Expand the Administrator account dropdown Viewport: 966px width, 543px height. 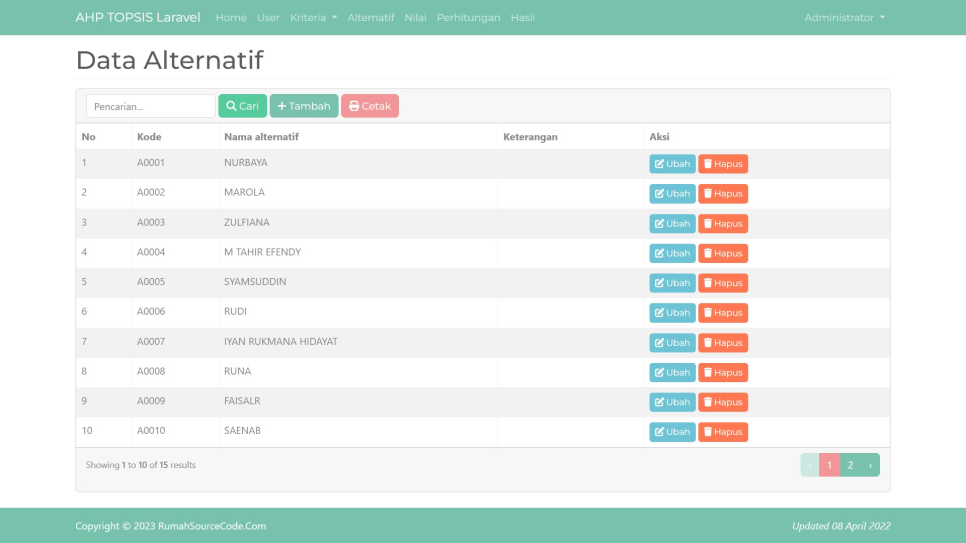pyautogui.click(x=845, y=17)
